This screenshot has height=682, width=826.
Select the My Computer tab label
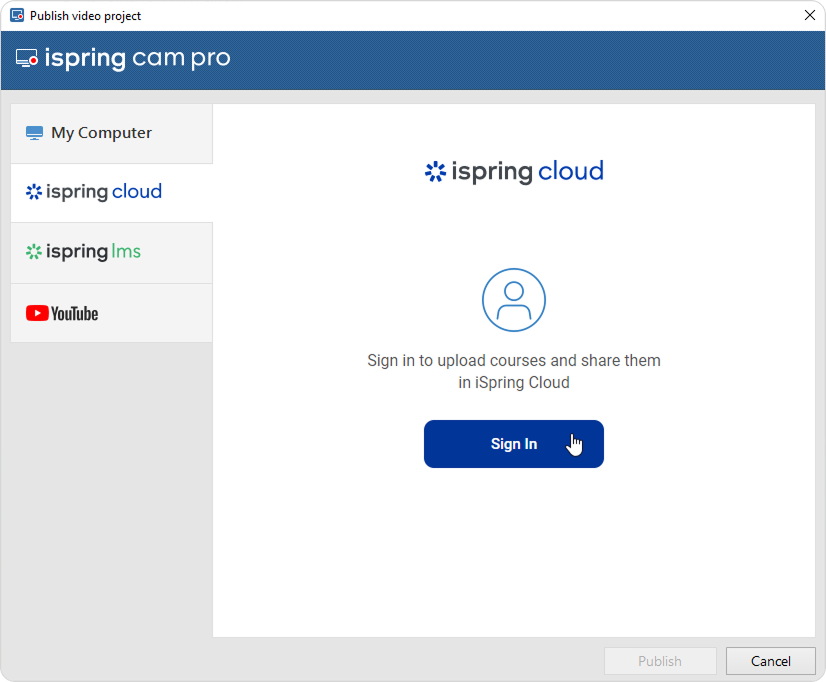pos(101,133)
